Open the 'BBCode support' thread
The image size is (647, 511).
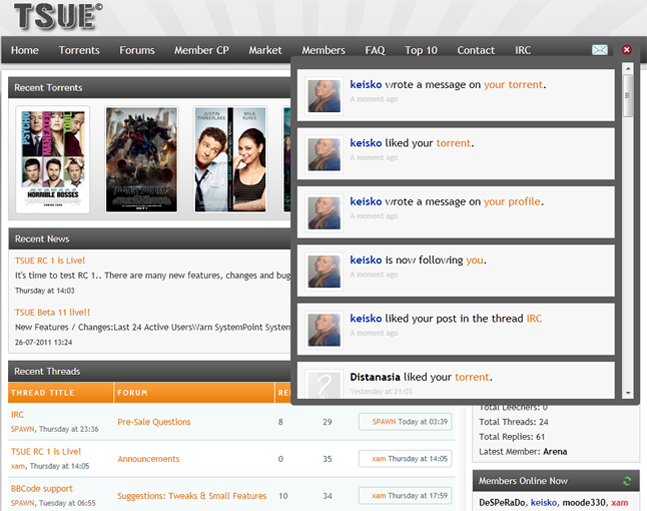click(42, 489)
